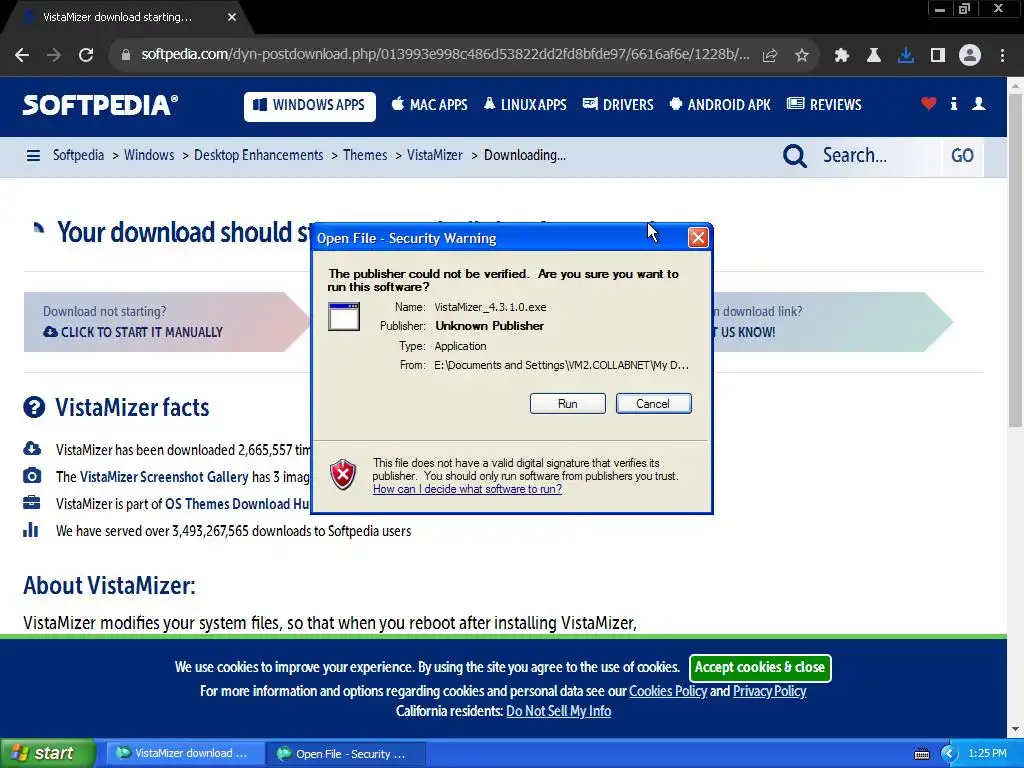Click the cloud download icon in facts list

(x=31, y=449)
